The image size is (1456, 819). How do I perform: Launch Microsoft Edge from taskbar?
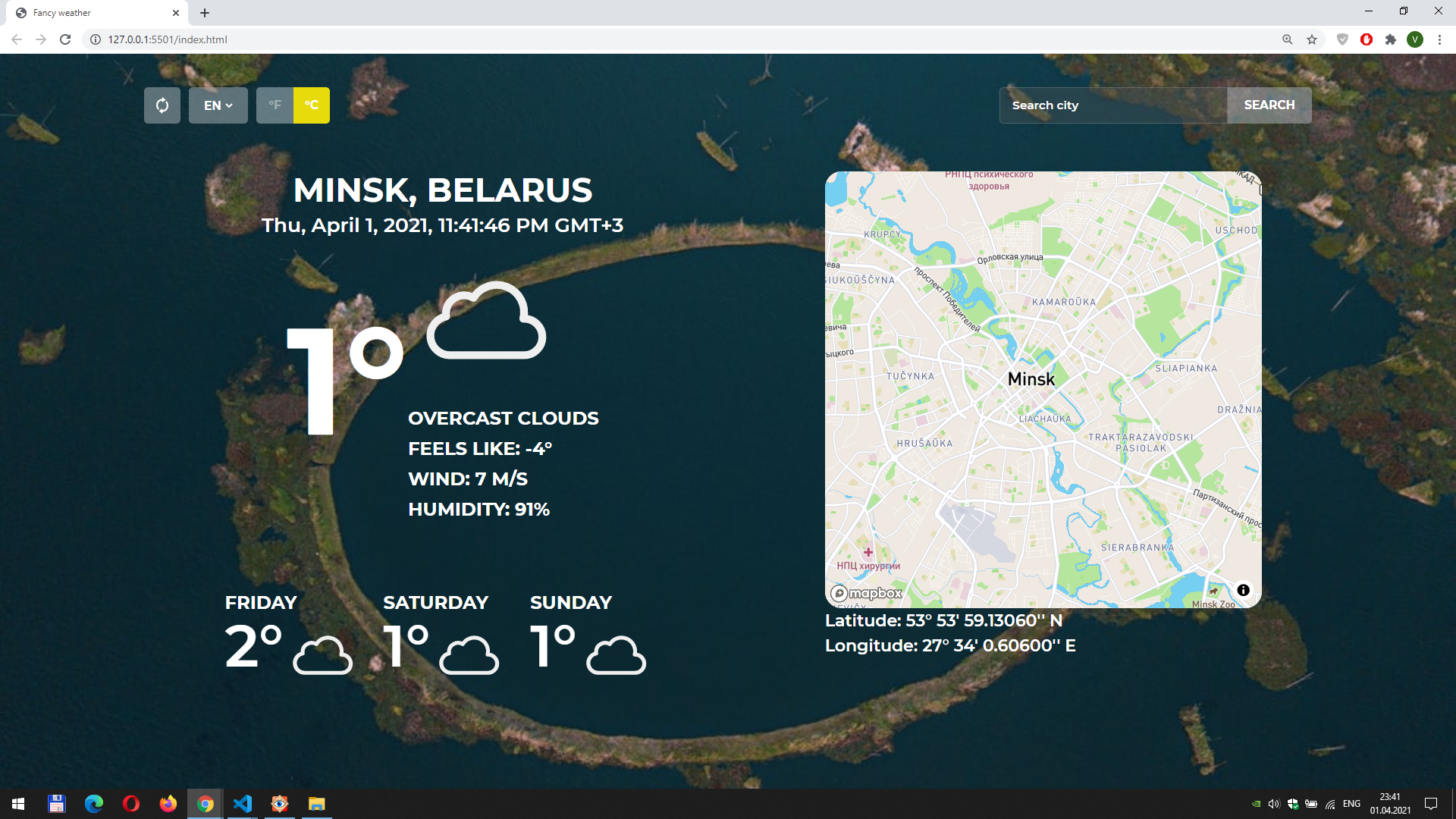tap(94, 804)
